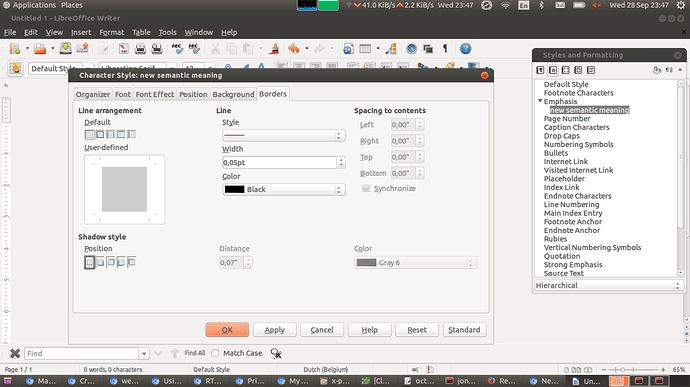The image size is (690, 387).
Task: Click the Standard button
Action: click(464, 330)
